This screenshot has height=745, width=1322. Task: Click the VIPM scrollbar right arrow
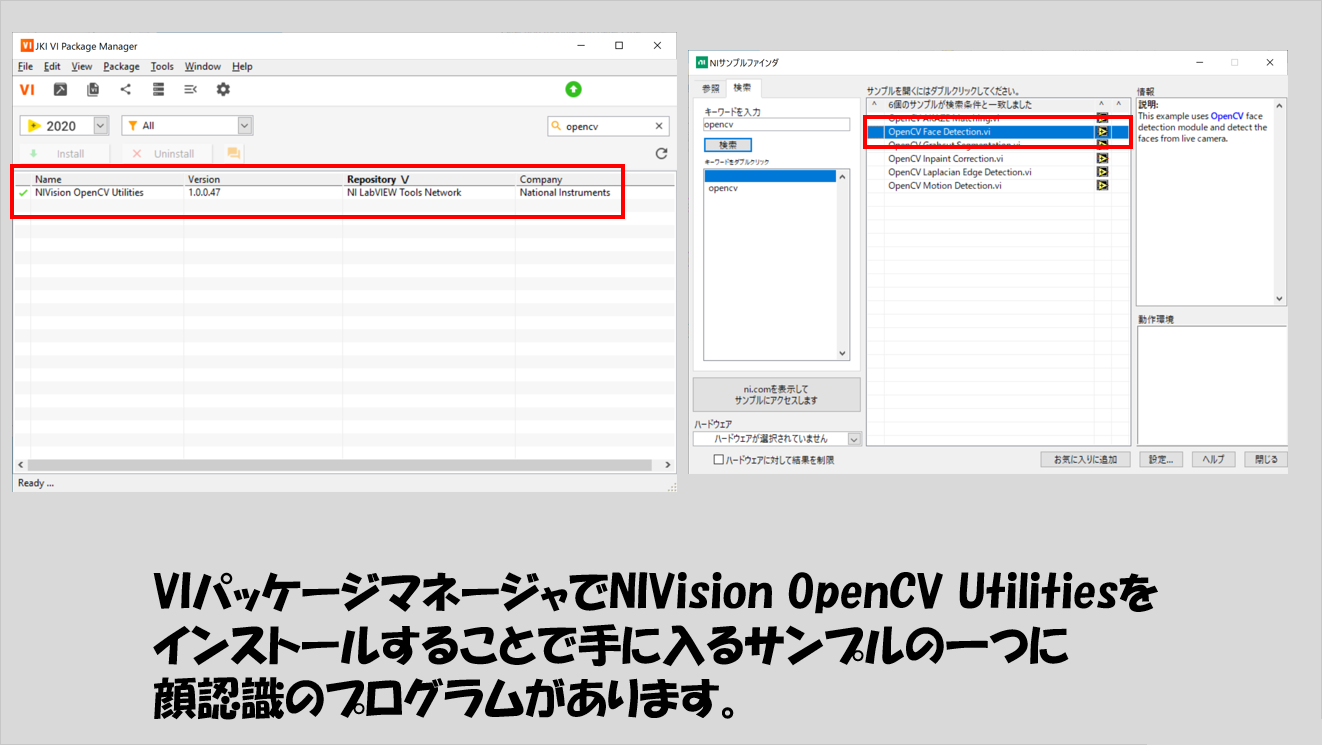pos(669,465)
